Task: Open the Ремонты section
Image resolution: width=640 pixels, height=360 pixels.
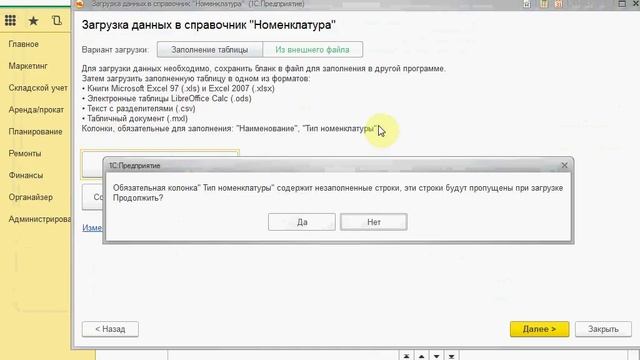Action: 25,153
